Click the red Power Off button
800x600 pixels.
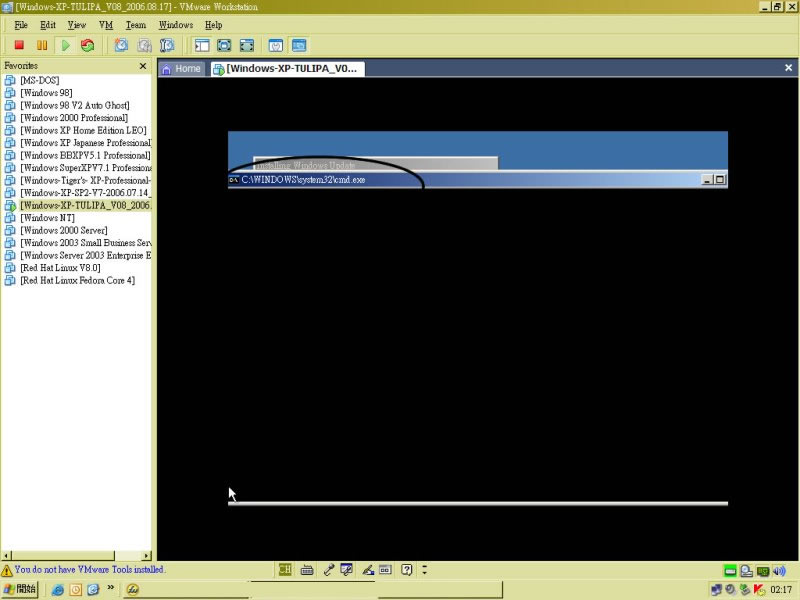click(x=19, y=45)
